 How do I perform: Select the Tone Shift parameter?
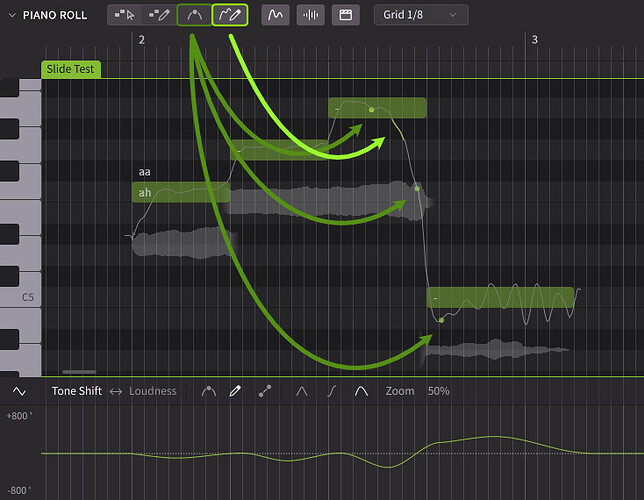(x=77, y=391)
